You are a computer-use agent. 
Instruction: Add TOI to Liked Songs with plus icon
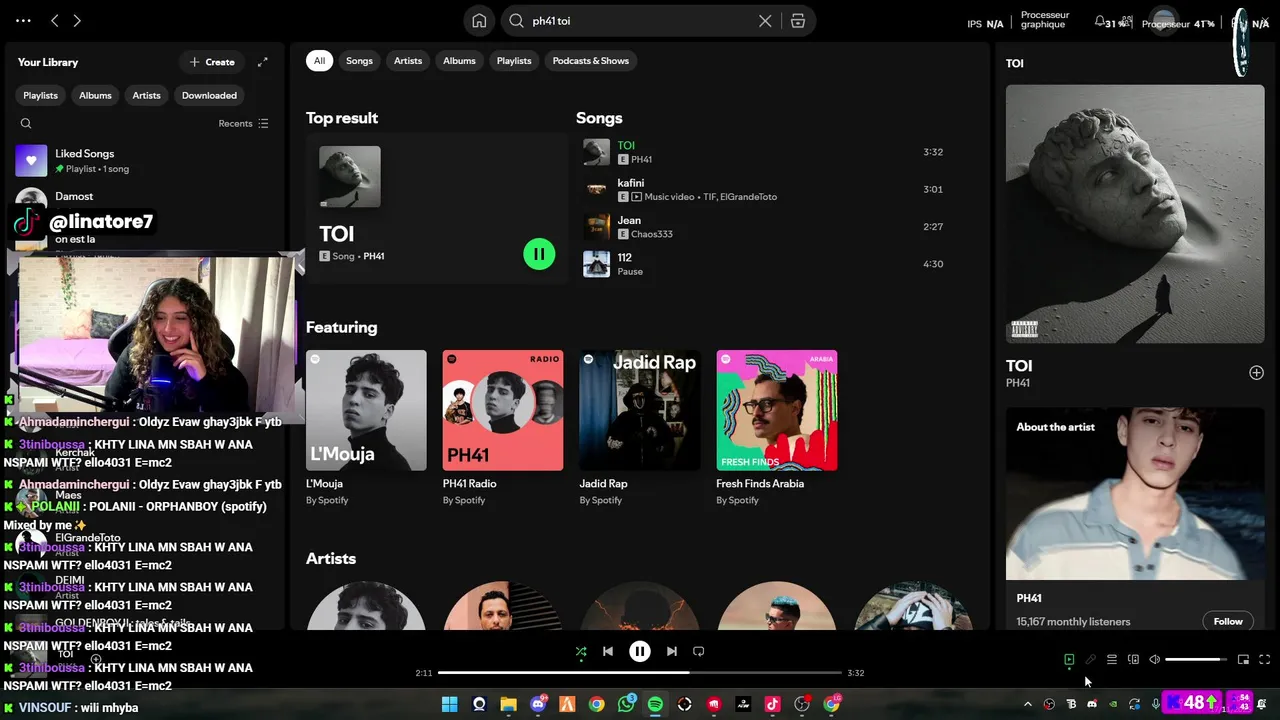(1256, 372)
